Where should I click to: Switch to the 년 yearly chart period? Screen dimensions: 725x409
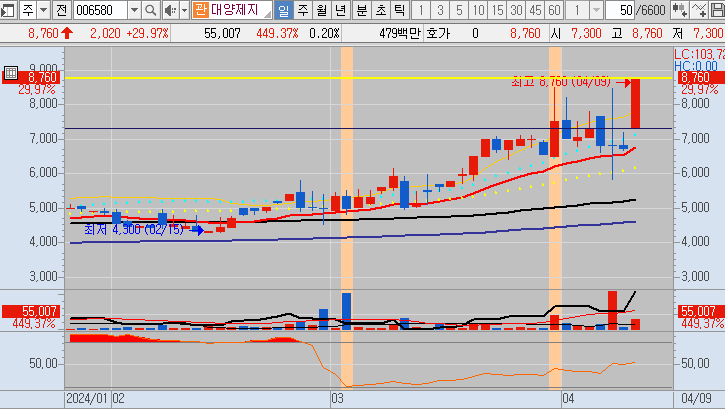[341, 10]
